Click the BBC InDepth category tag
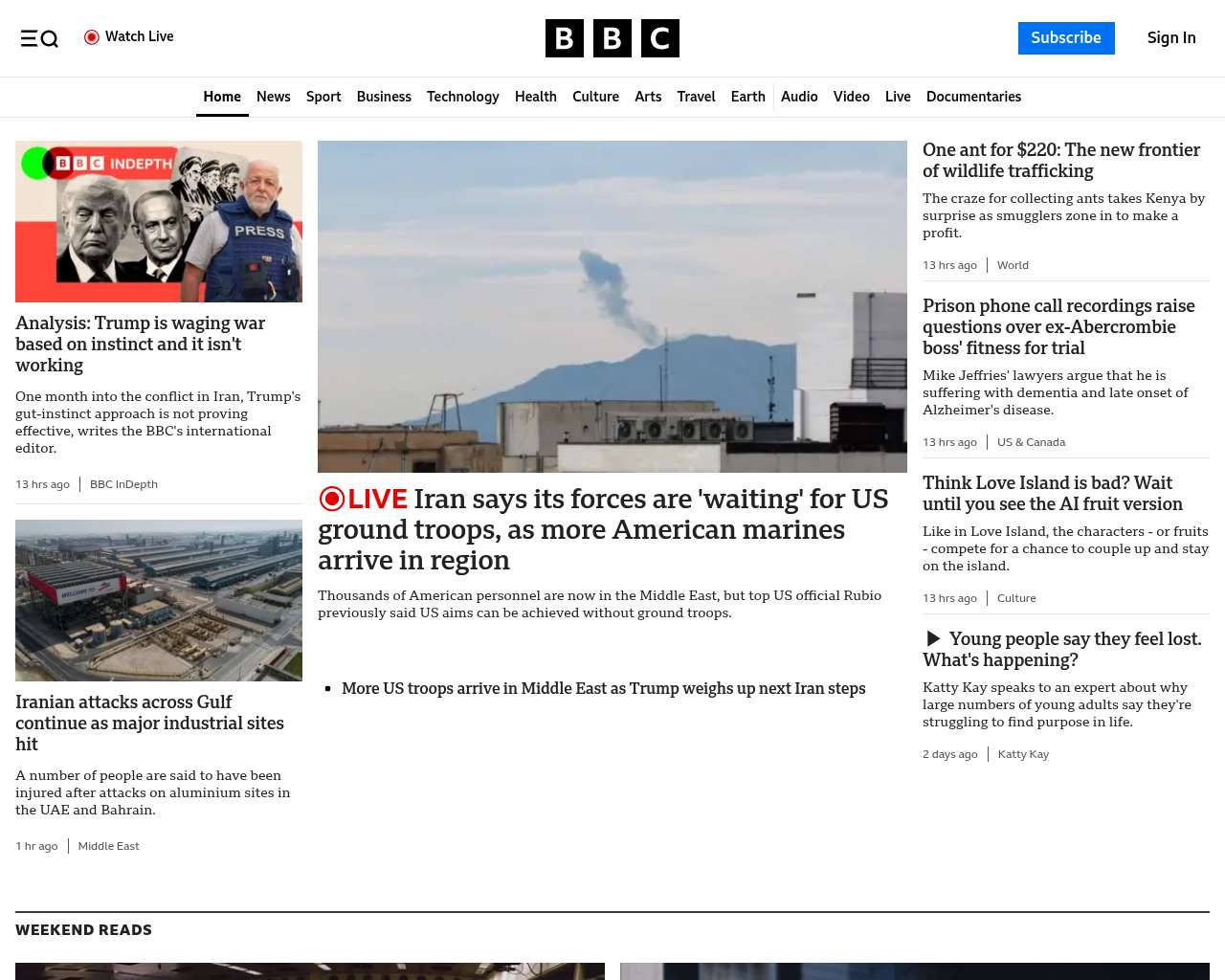The image size is (1225, 980). click(x=123, y=484)
